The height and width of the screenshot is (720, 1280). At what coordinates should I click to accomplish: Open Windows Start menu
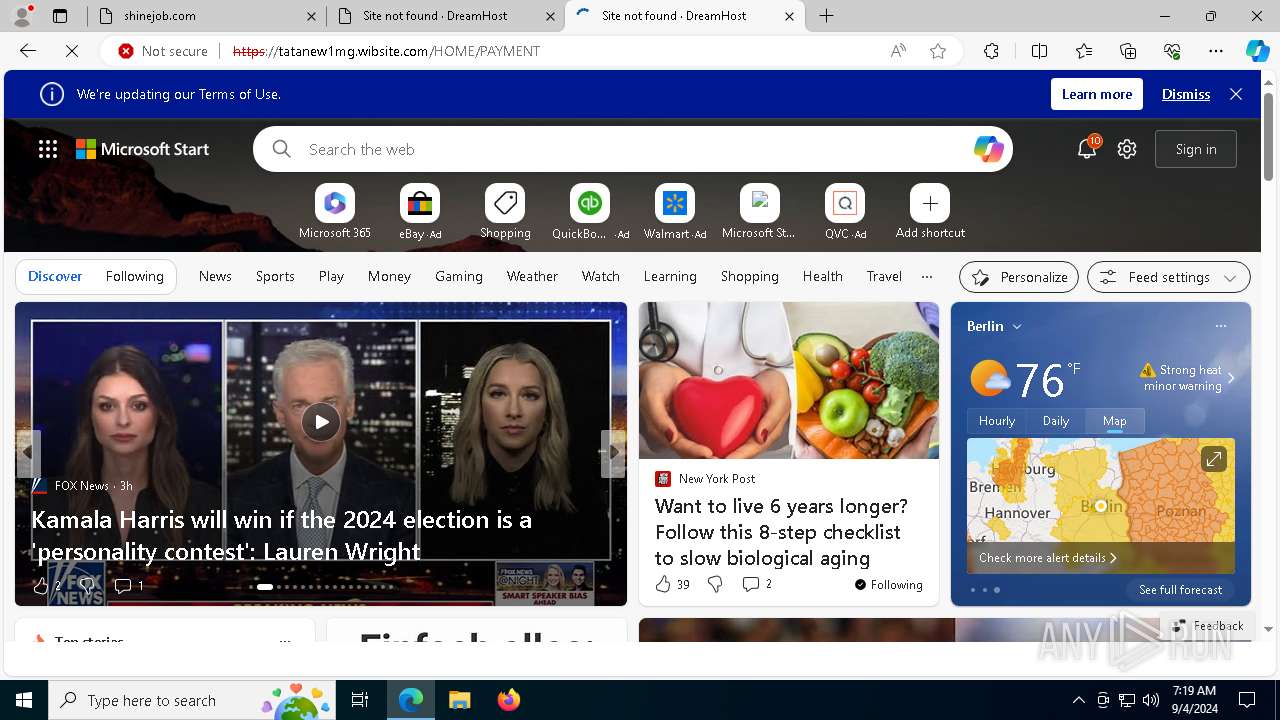(24, 700)
